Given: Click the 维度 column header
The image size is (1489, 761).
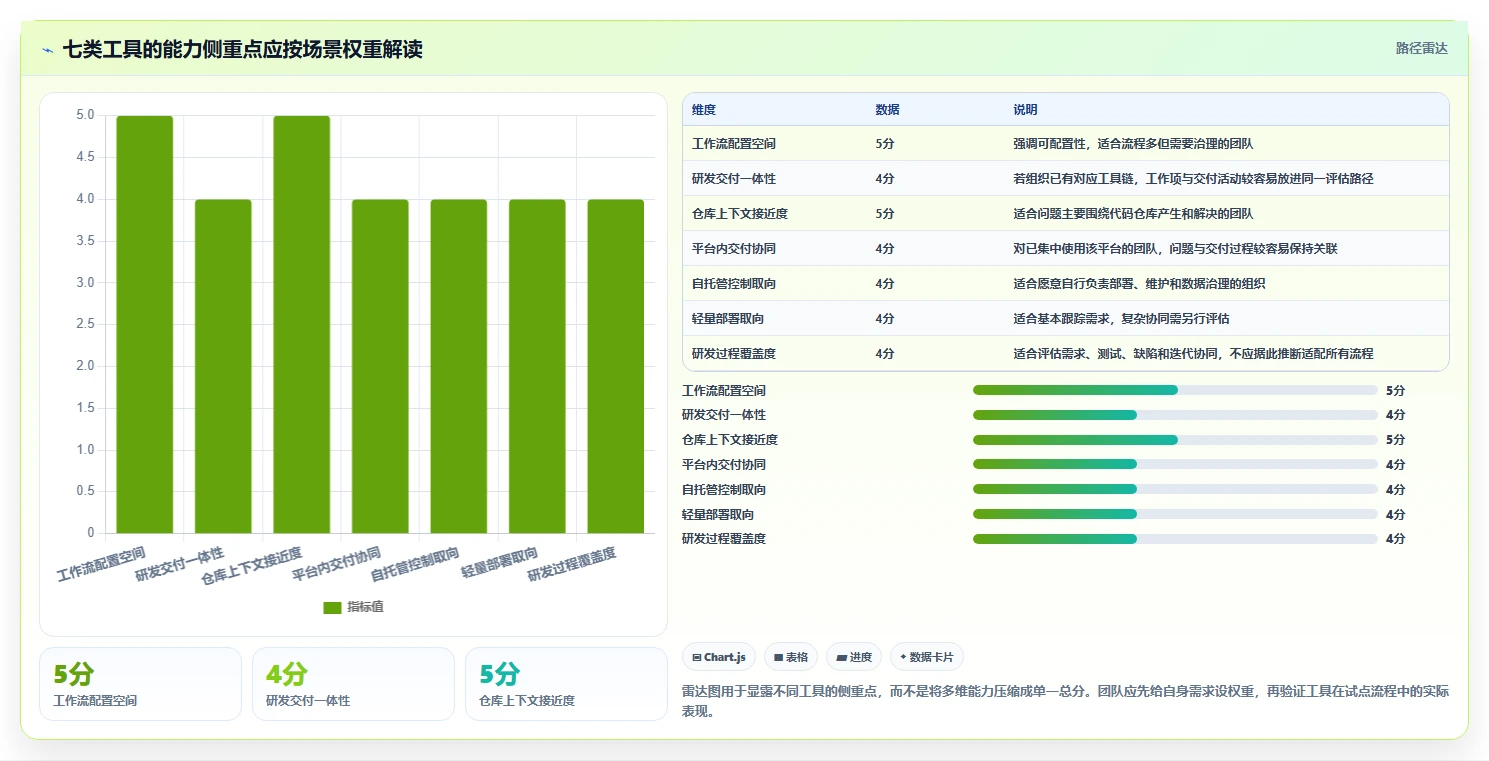Looking at the screenshot, I should tap(704, 110).
